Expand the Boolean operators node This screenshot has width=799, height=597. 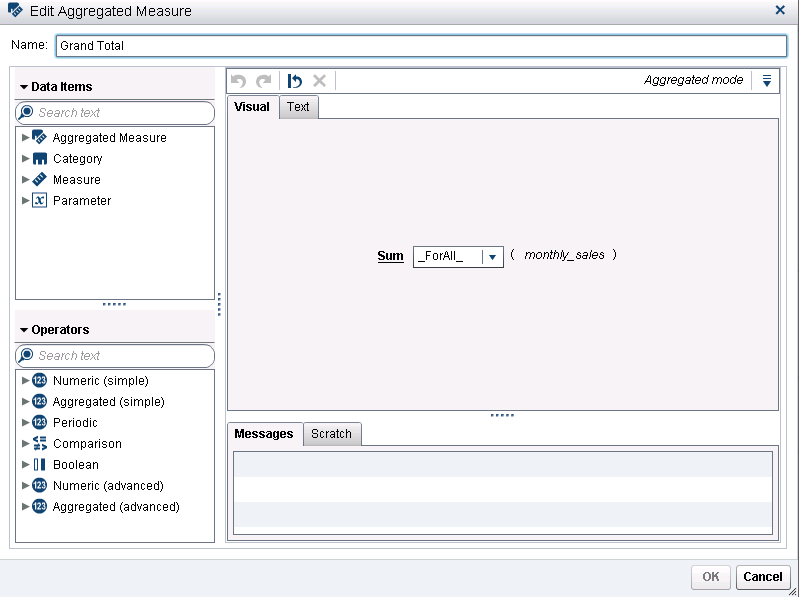(25, 464)
